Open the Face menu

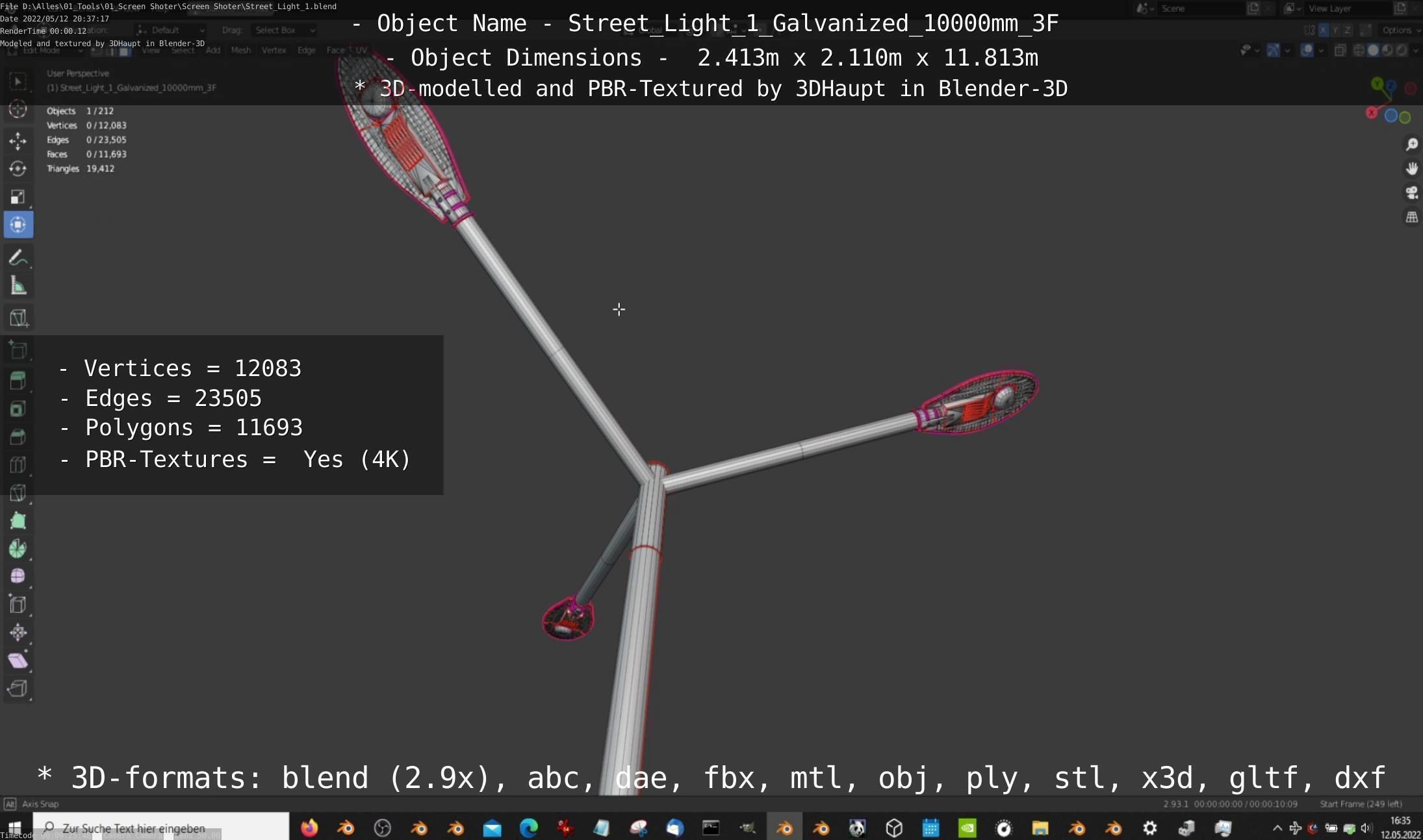coord(335,50)
